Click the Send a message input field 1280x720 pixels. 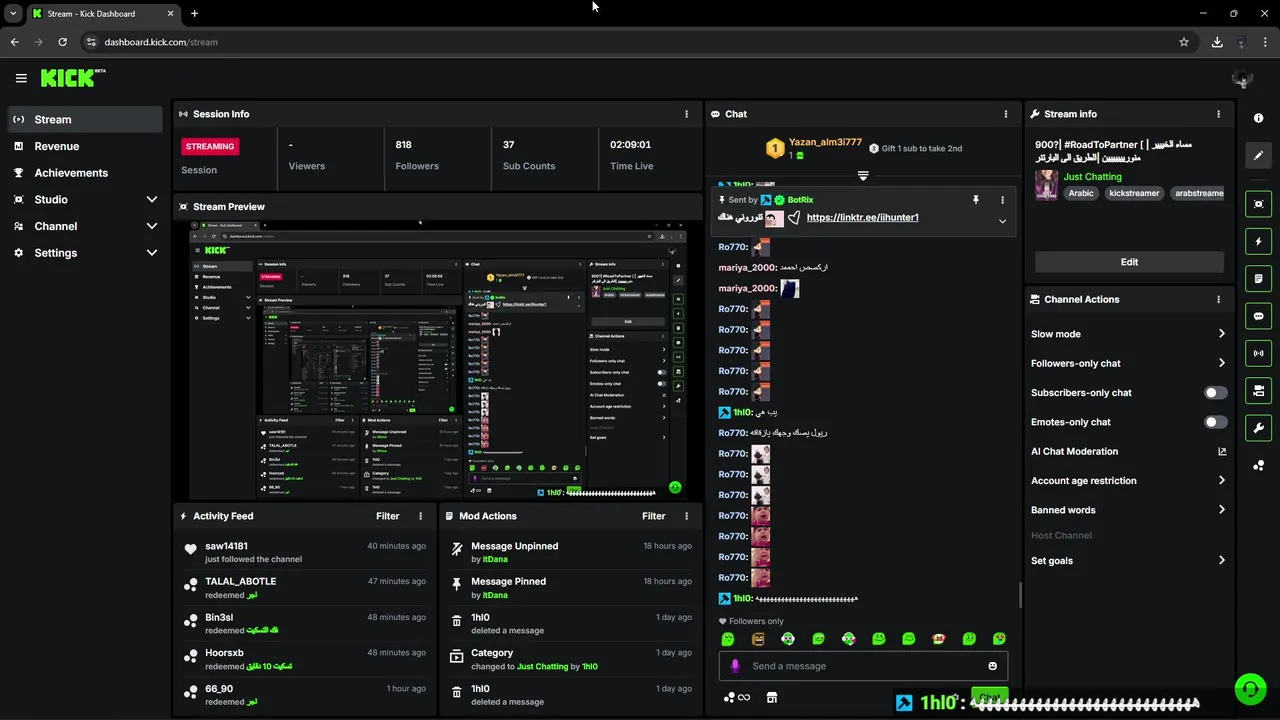863,666
